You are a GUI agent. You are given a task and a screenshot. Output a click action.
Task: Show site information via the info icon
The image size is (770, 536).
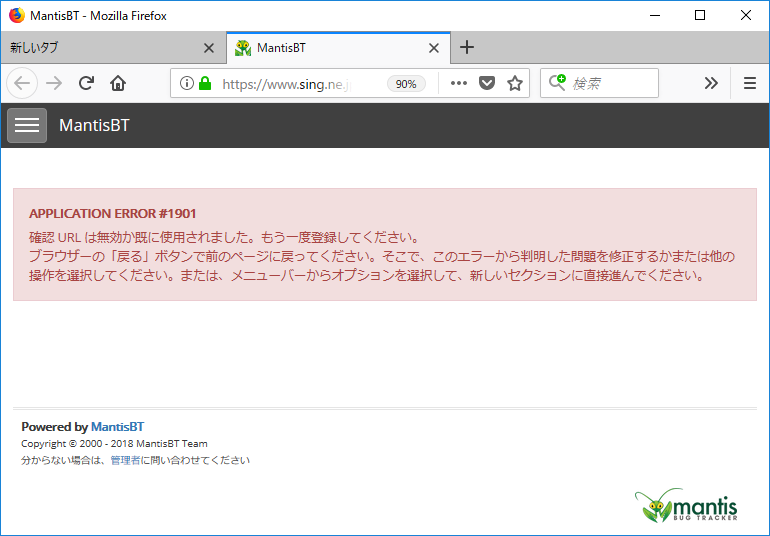click(187, 84)
